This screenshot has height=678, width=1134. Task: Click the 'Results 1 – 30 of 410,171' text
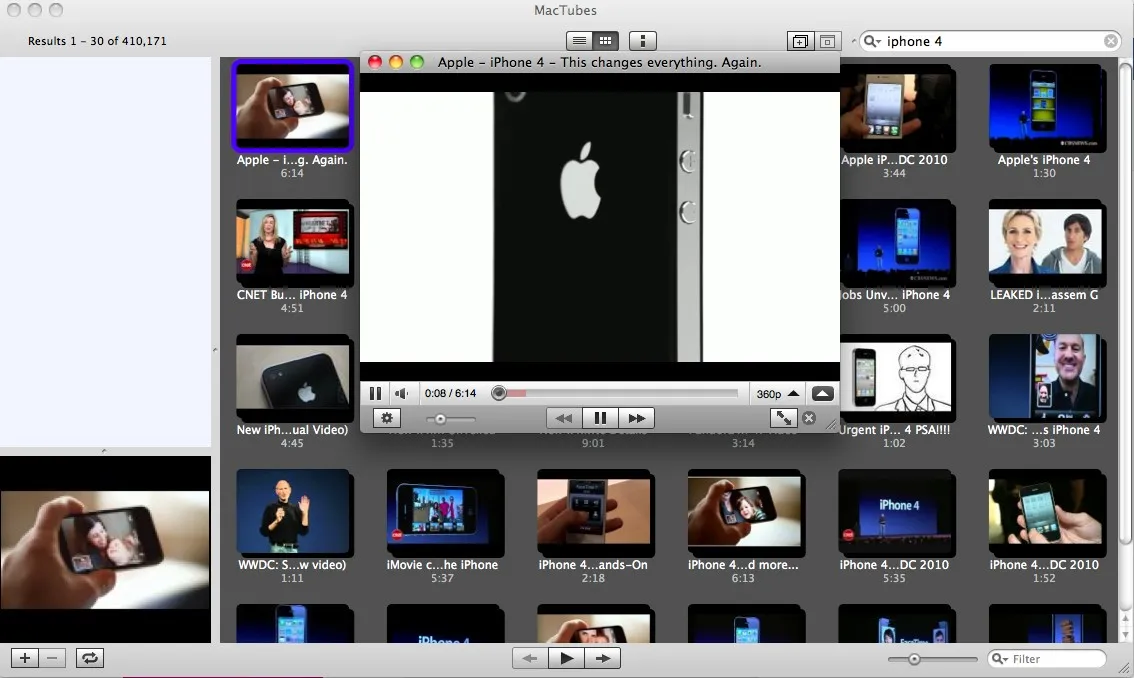(97, 41)
